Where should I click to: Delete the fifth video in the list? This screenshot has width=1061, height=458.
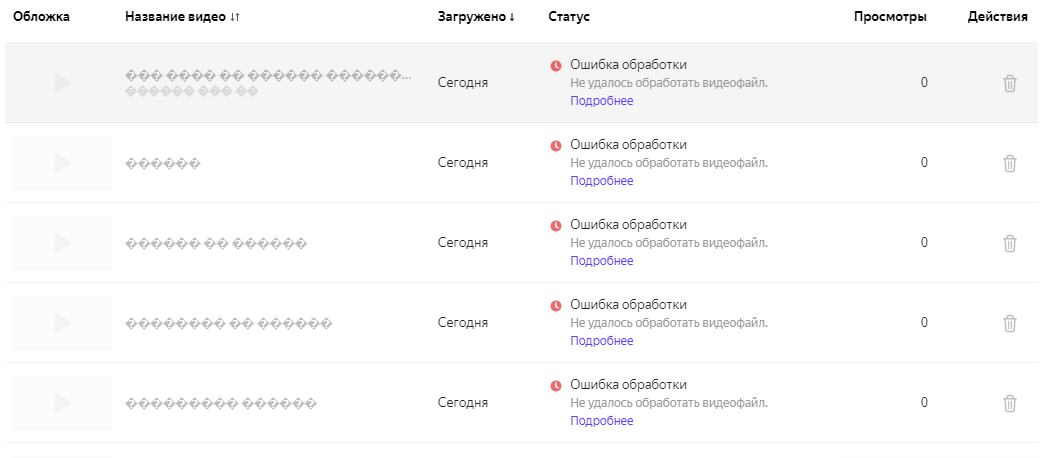[x=1009, y=403]
